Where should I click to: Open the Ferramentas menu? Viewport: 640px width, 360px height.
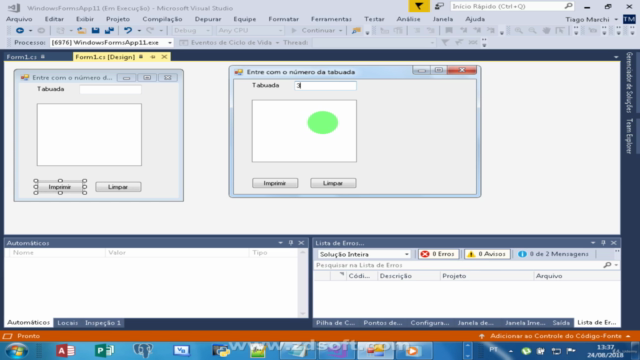click(x=331, y=19)
